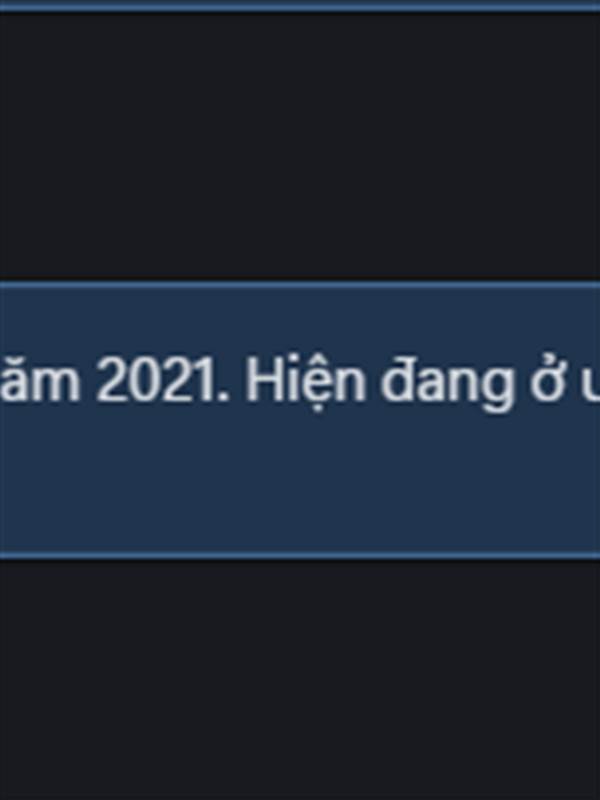Click the letter 'H' in 'Hiện'
The height and width of the screenshot is (800, 600).
tap(260, 384)
